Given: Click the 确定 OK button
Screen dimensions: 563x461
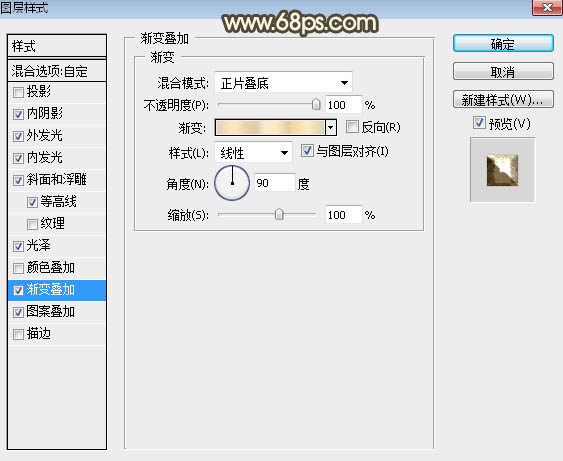Looking at the screenshot, I should 503,44.
